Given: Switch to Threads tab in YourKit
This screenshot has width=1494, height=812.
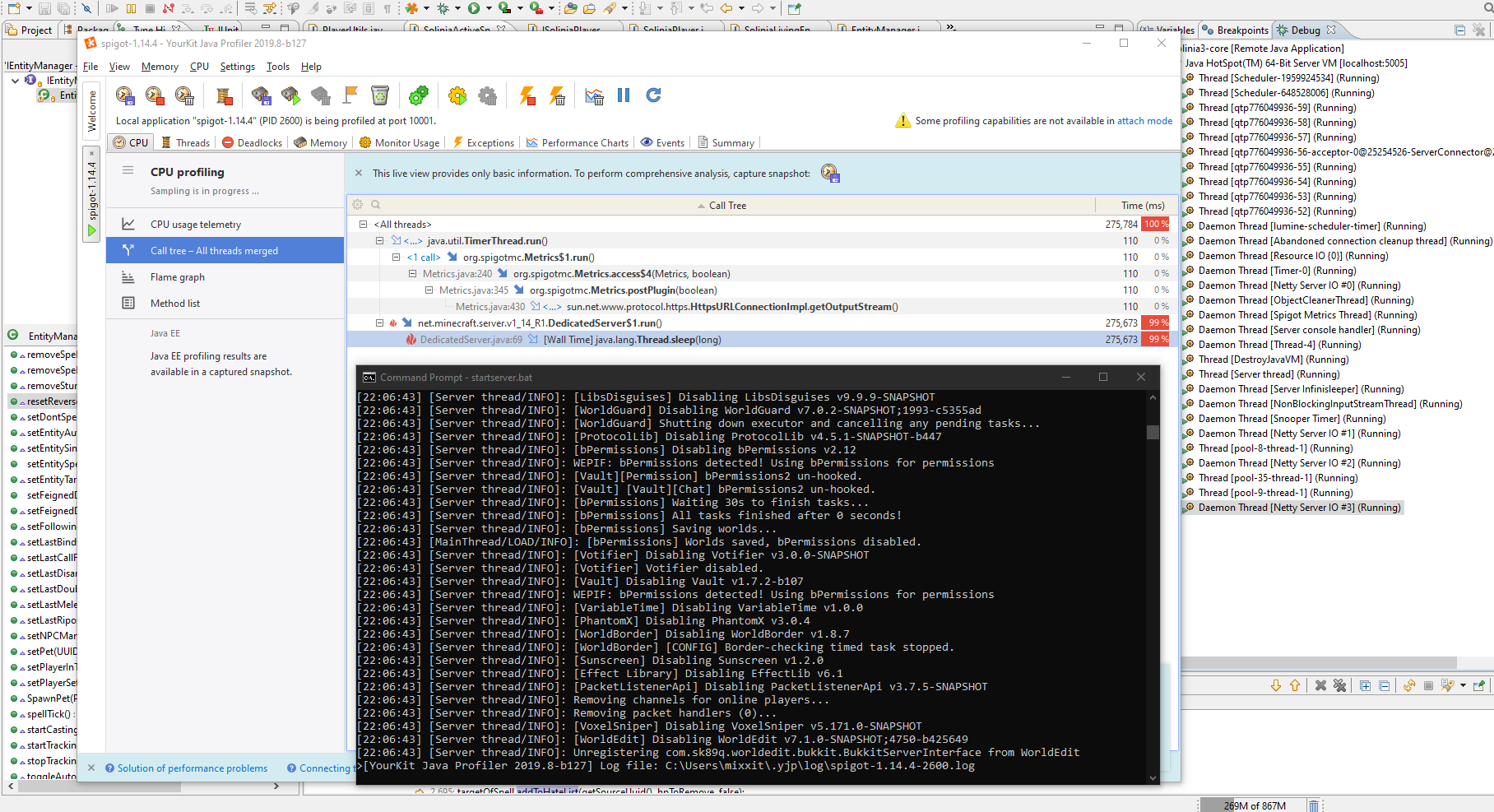Looking at the screenshot, I should tap(186, 142).
